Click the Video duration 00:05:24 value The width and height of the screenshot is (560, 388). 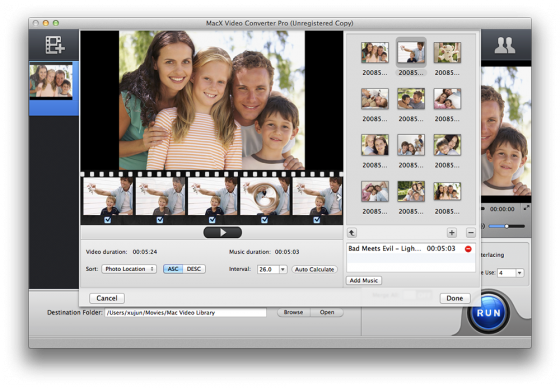145,252
